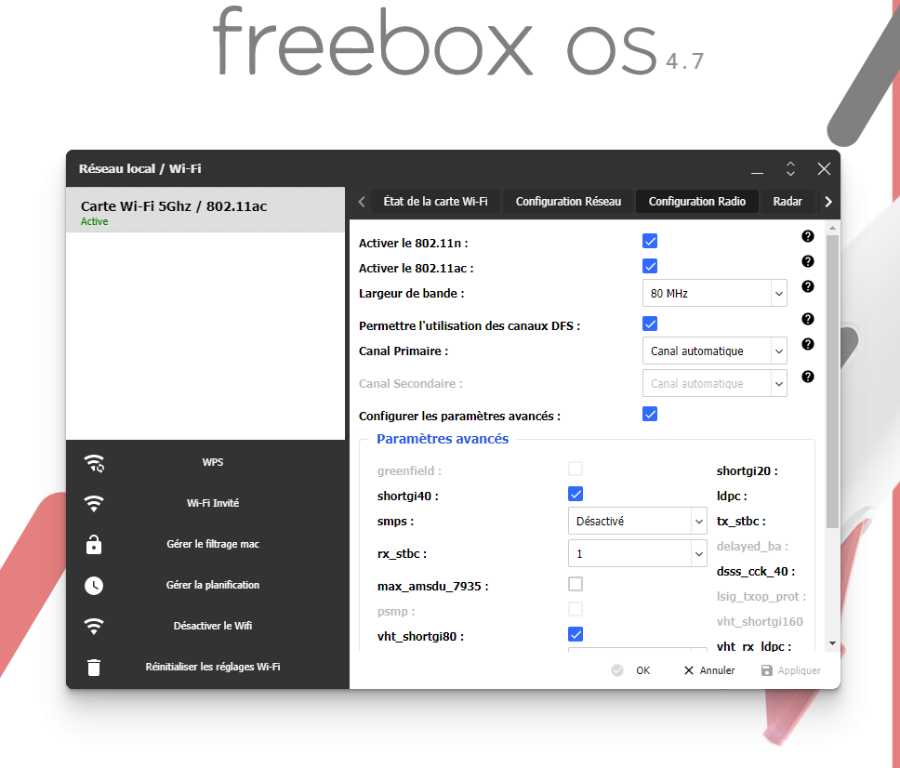Click the scrollbar down arrow
Image resolution: width=900 pixels, height=768 pixels.
click(833, 644)
